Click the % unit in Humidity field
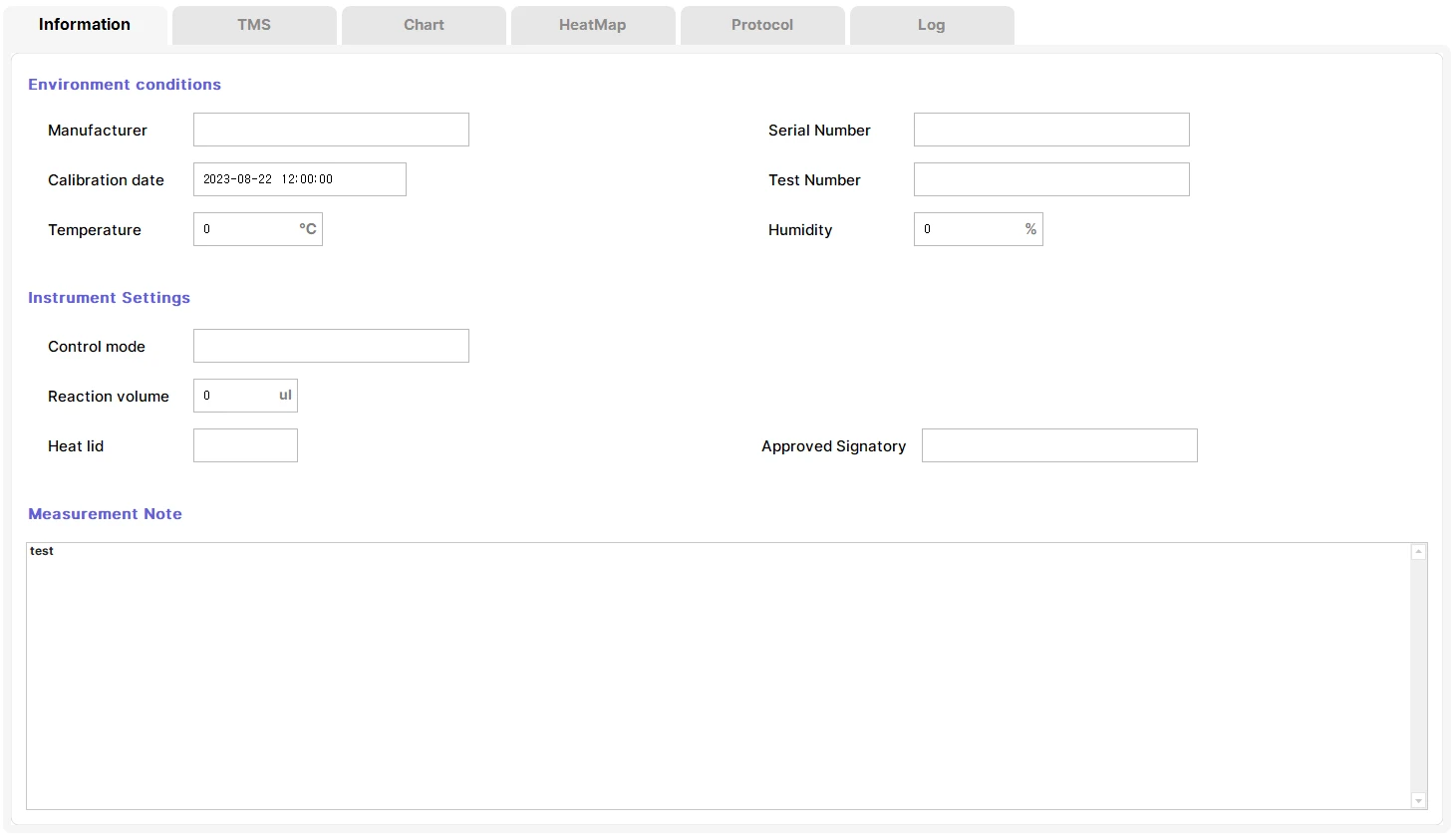This screenshot has width=1456, height=838. click(1030, 229)
